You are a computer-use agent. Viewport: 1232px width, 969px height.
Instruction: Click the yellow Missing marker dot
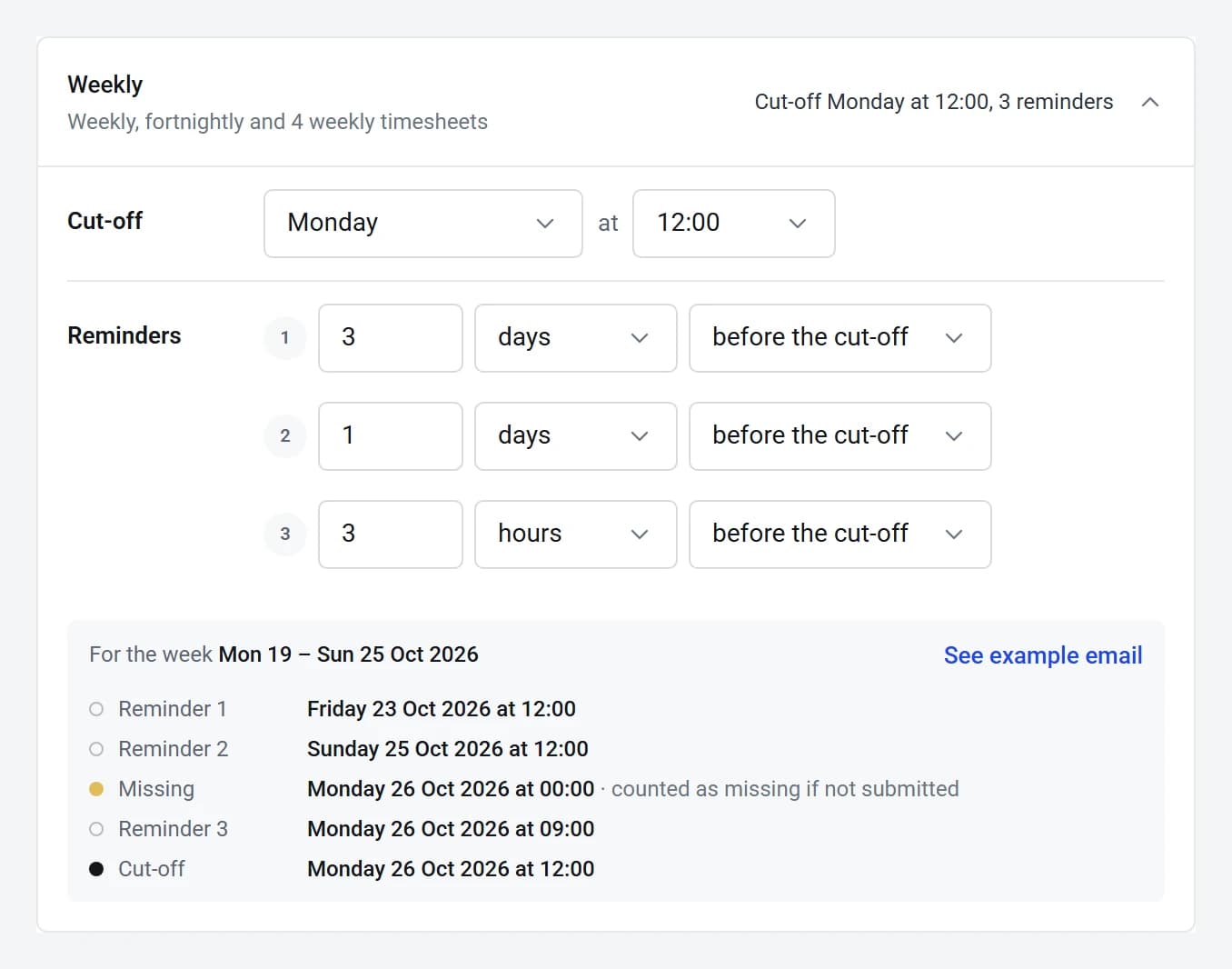[96, 789]
